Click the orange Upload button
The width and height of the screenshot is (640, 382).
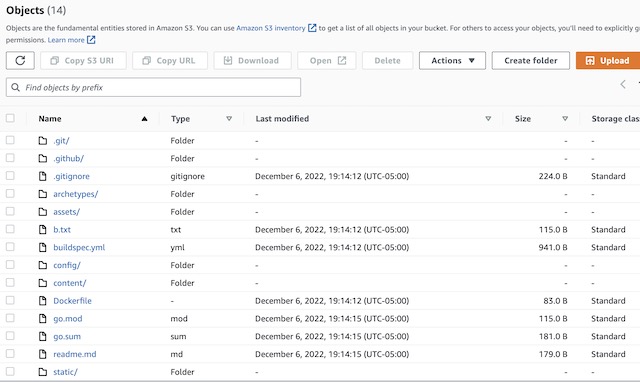(x=608, y=60)
